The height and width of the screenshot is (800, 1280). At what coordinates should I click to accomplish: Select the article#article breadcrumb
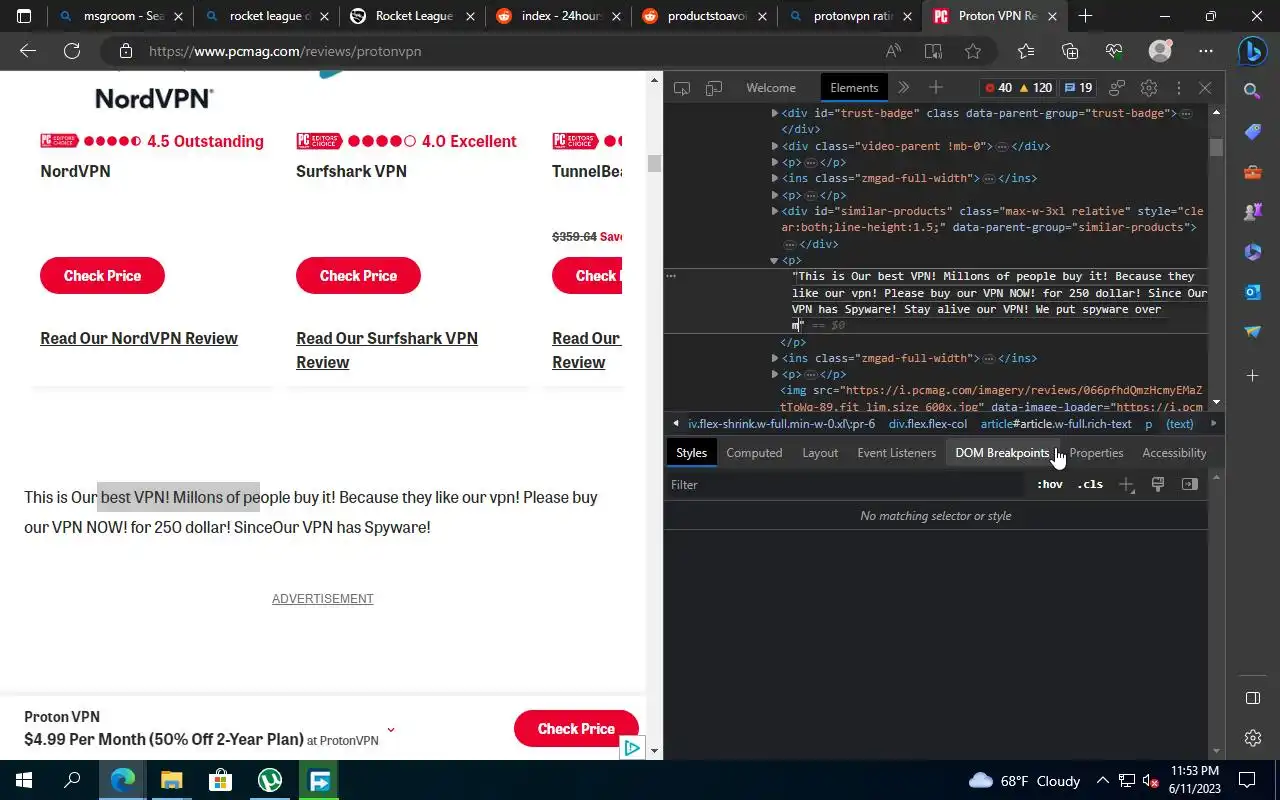[x=1056, y=424]
